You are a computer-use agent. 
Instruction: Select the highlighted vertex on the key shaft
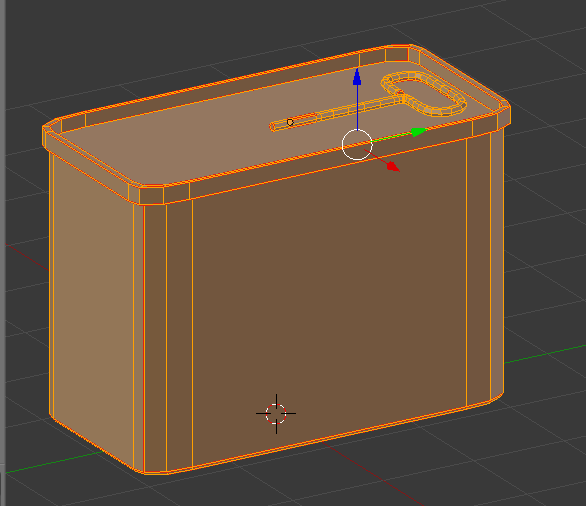point(290,122)
